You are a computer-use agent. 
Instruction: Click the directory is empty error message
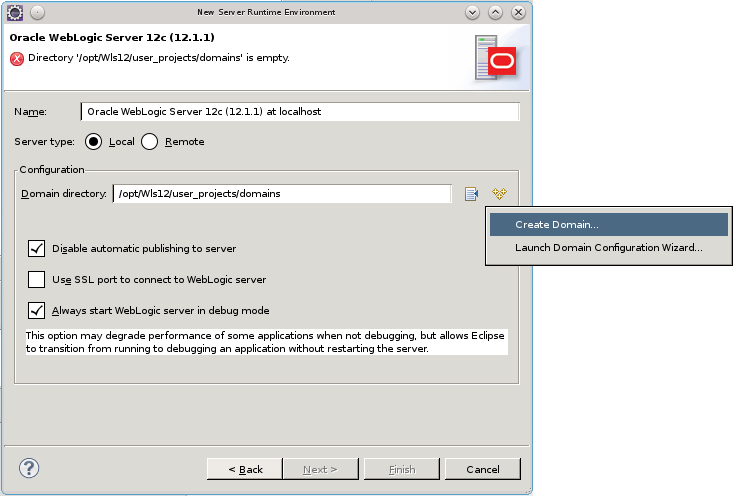159,58
